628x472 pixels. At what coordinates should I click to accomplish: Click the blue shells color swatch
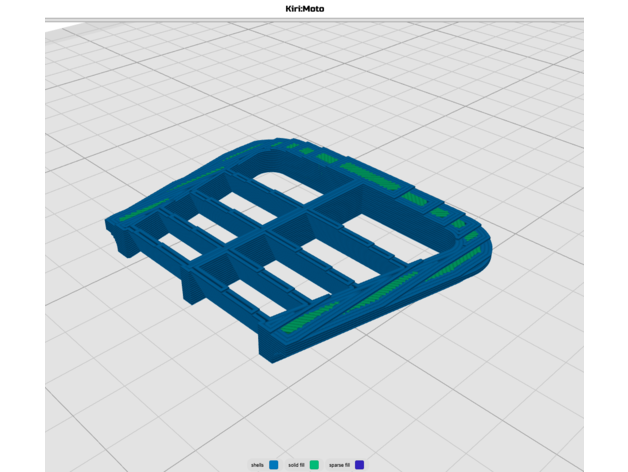(x=274, y=465)
